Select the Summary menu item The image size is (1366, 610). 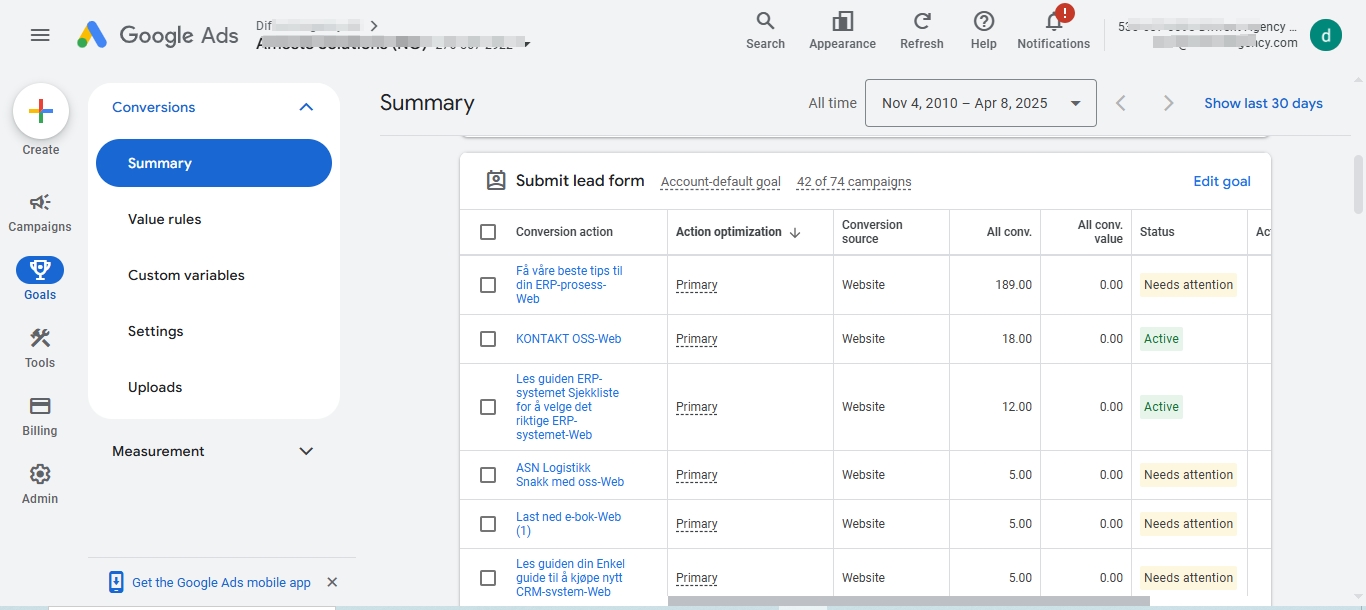click(214, 163)
